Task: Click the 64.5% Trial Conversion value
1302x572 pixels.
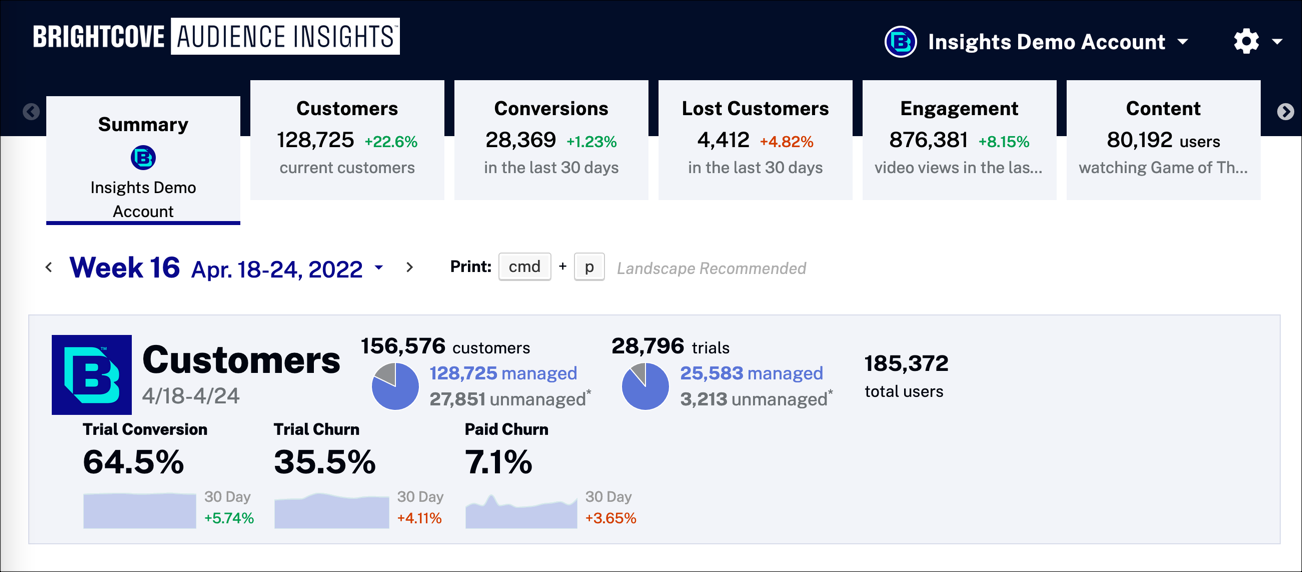Action: click(x=133, y=462)
